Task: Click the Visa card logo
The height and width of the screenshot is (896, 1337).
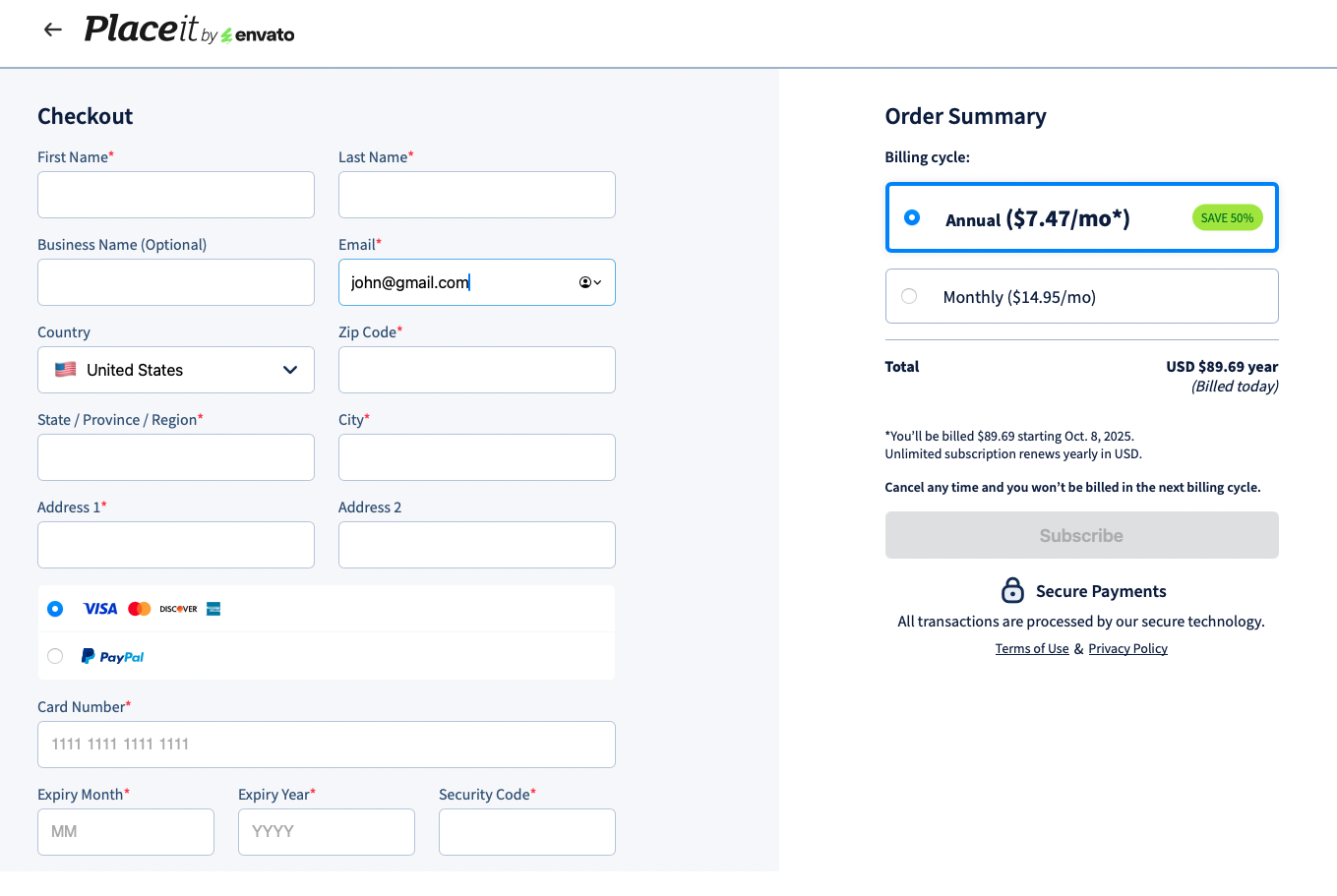Action: [100, 609]
